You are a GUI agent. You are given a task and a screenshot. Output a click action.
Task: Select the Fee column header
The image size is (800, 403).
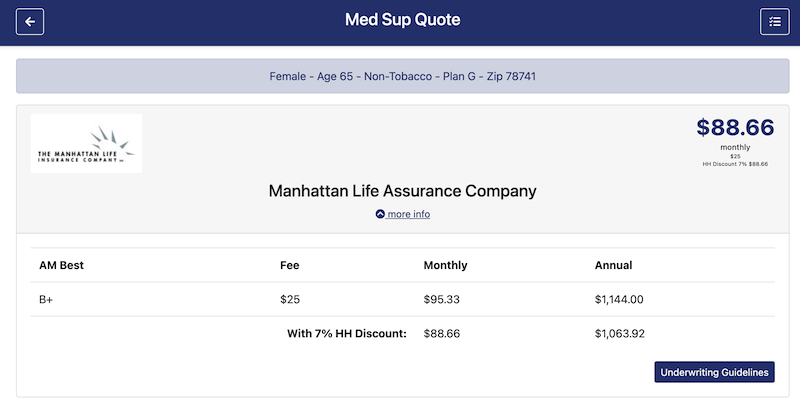pyautogui.click(x=290, y=265)
